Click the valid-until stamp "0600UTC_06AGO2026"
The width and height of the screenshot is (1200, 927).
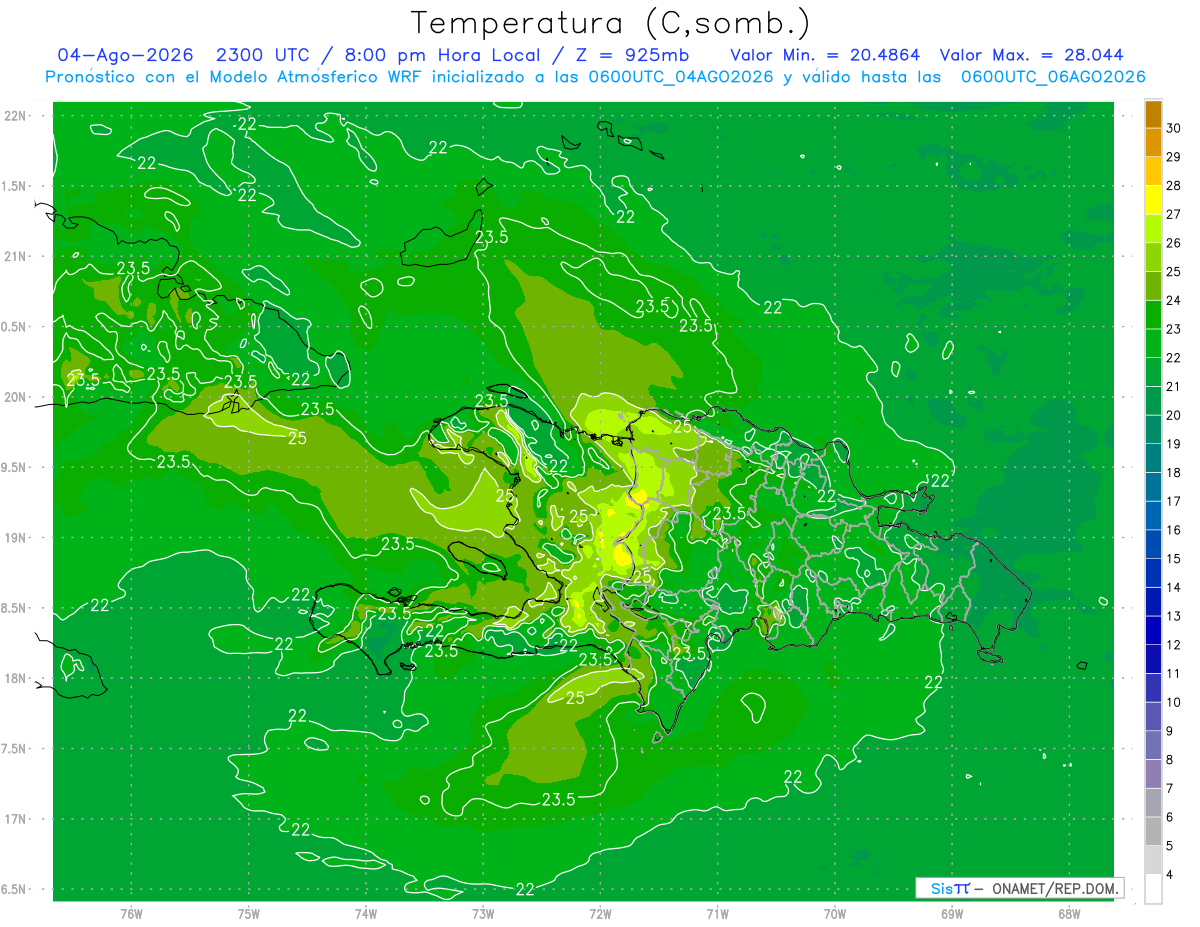tap(1053, 77)
